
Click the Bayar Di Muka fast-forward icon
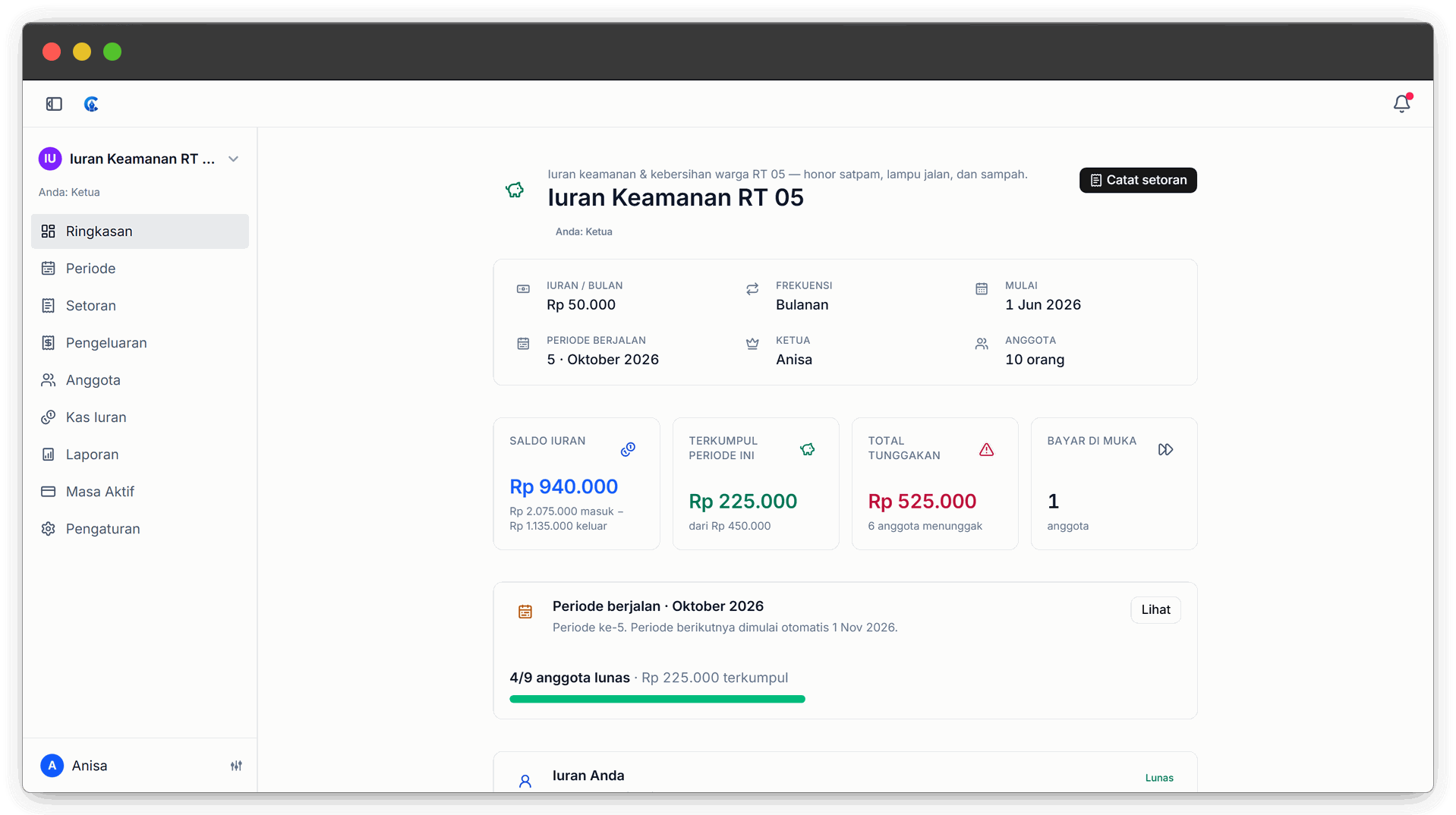tap(1165, 450)
